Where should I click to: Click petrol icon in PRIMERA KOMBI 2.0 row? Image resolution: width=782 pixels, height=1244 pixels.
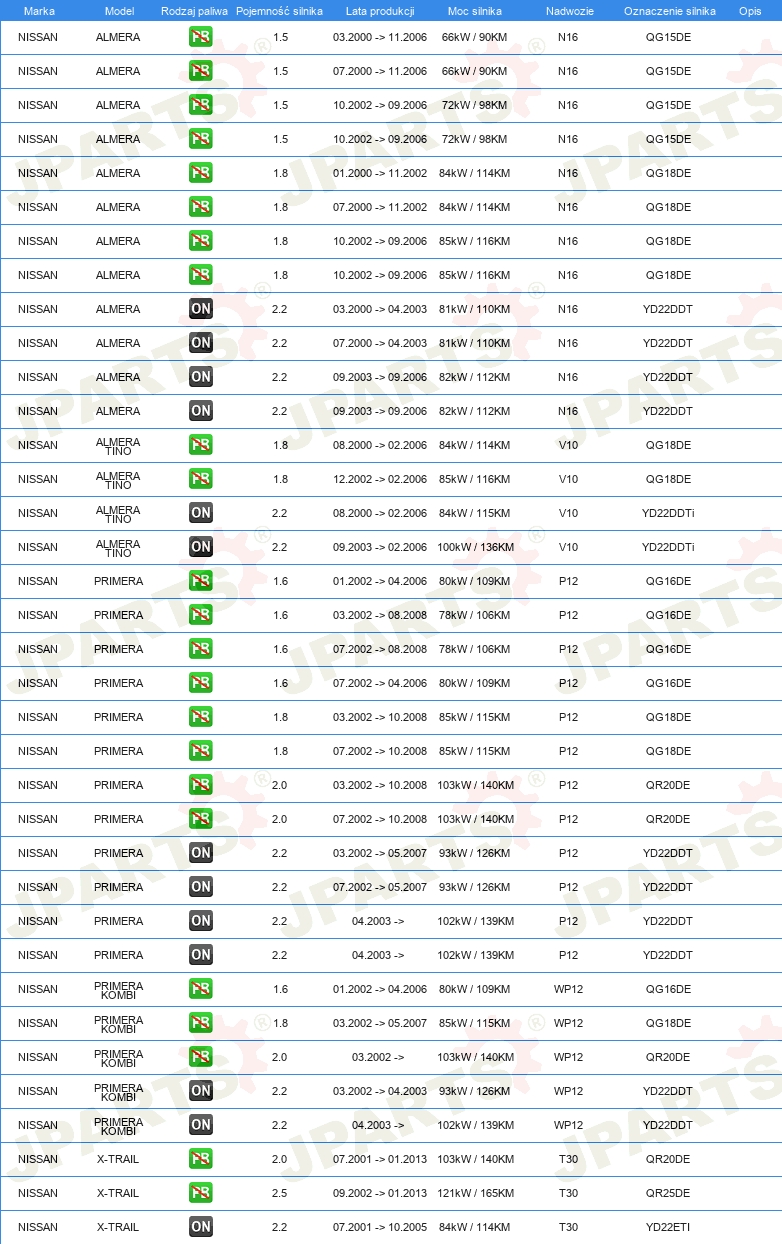tap(201, 1057)
